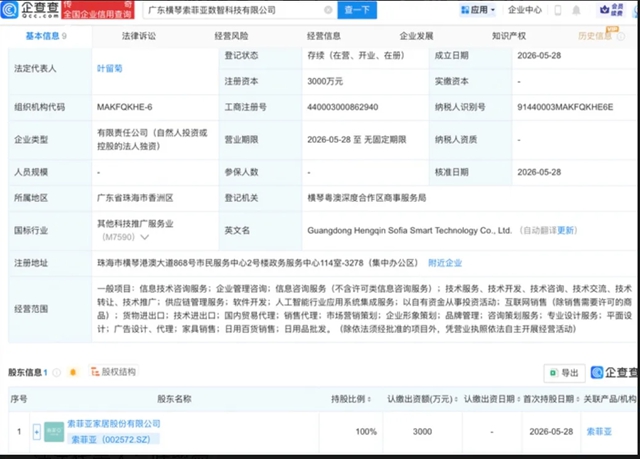Sort by 首次持股日期 column header
The height and width of the screenshot is (459, 640).
(x=551, y=399)
